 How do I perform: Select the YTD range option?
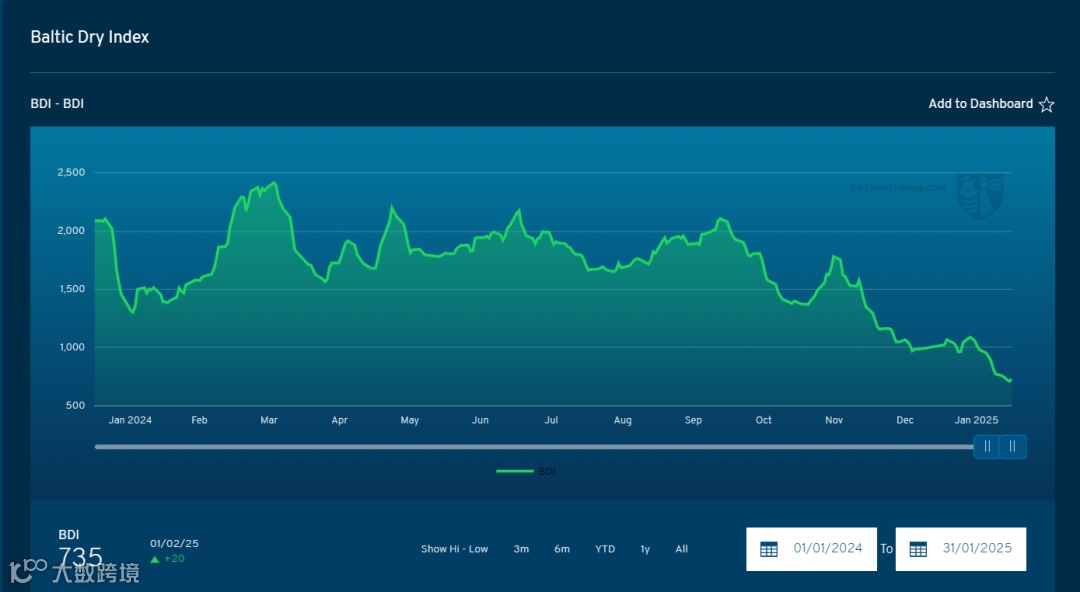(605, 549)
